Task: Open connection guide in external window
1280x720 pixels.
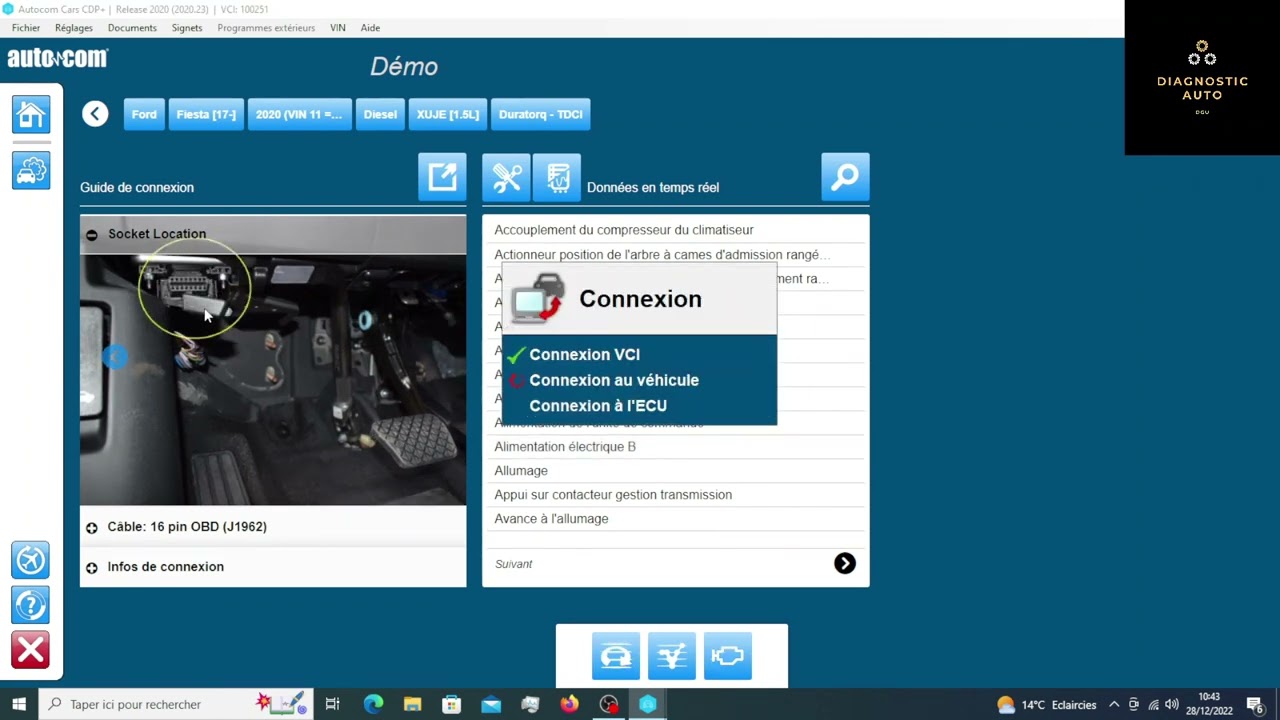Action: pos(442,177)
